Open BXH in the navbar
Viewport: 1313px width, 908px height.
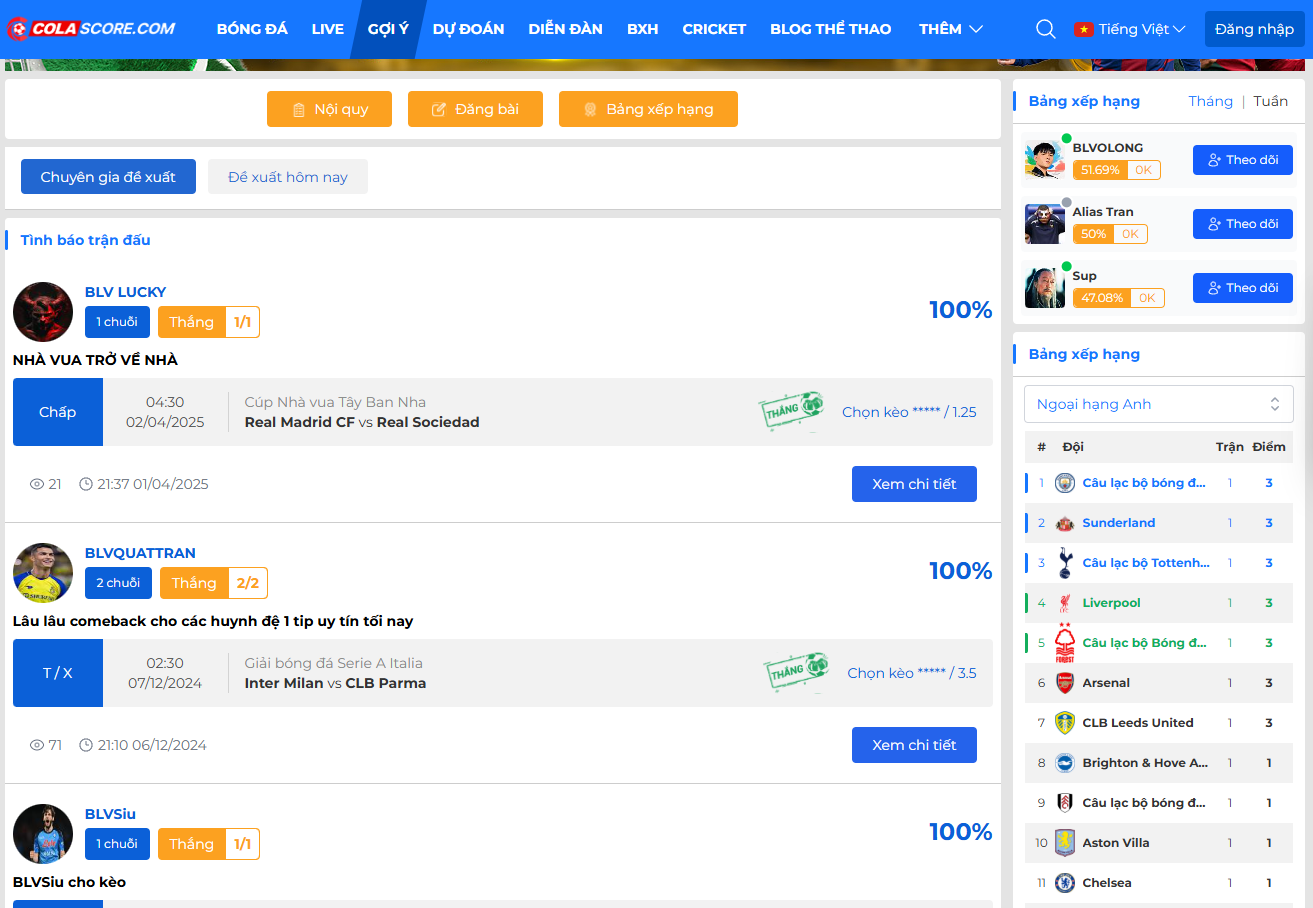[x=643, y=29]
